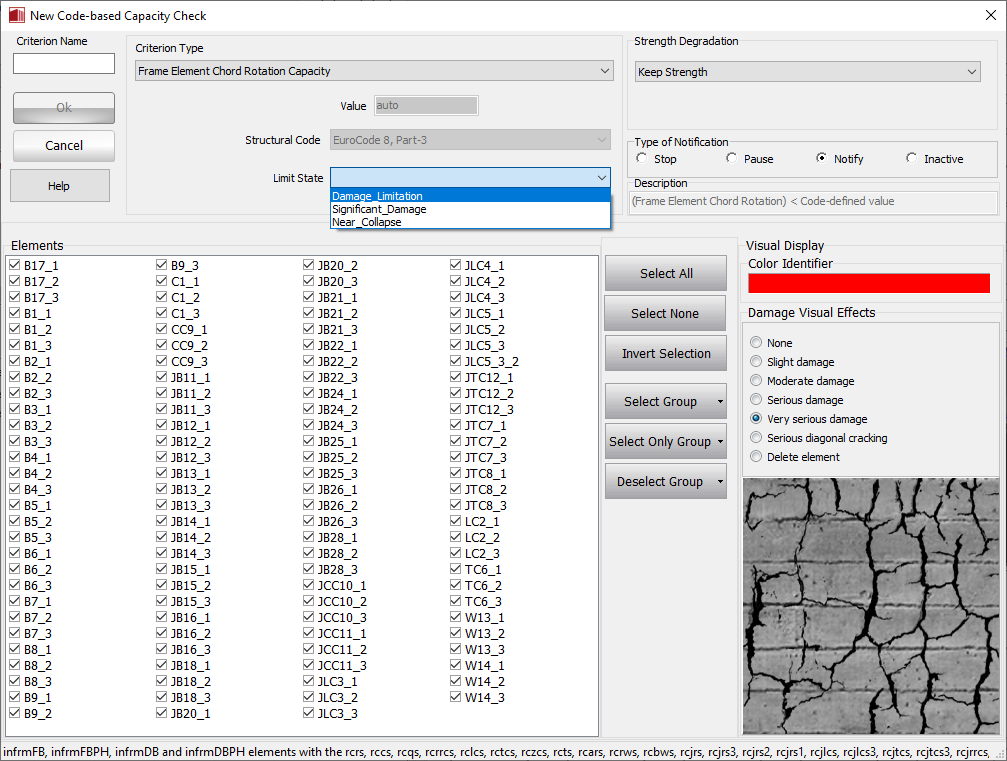Pick Near_Collapse limit state option
Image resolution: width=1007 pixels, height=761 pixels.
pyautogui.click(x=367, y=222)
